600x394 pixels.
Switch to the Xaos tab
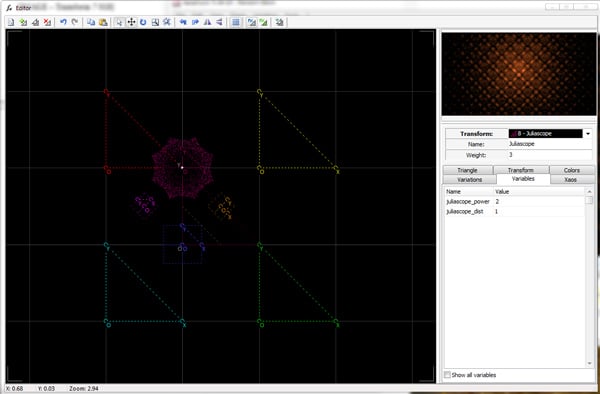pos(571,179)
